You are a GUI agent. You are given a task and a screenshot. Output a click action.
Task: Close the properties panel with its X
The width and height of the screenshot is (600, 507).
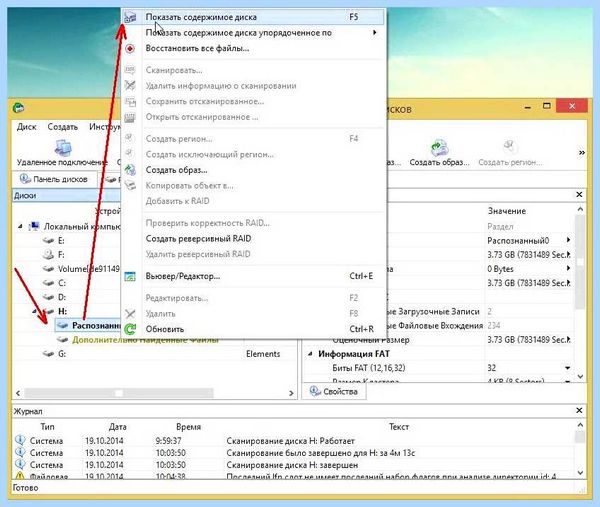coord(579,195)
